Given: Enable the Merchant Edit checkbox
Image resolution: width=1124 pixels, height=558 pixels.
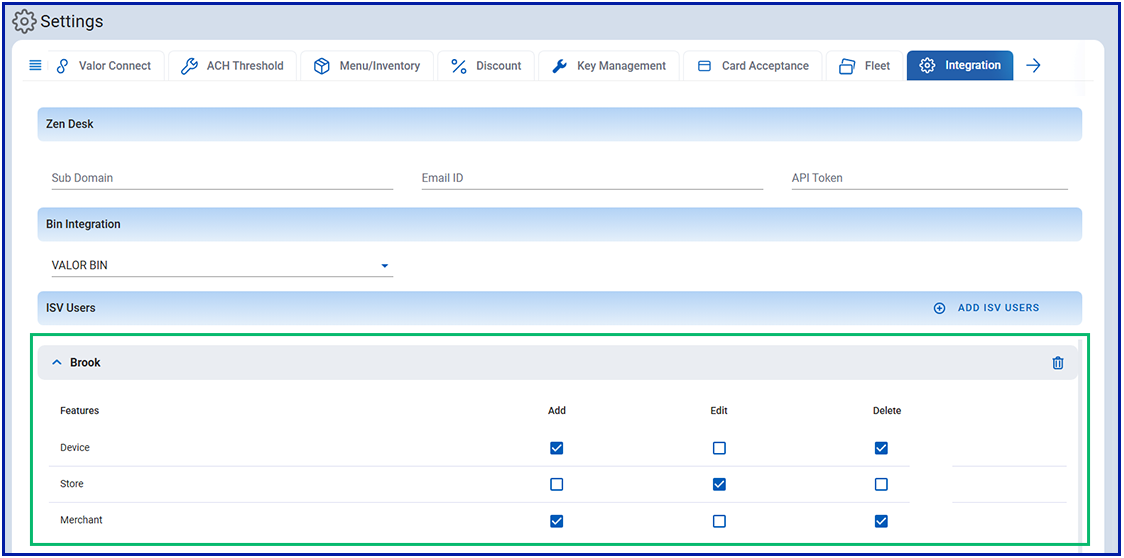Looking at the screenshot, I should point(719,521).
